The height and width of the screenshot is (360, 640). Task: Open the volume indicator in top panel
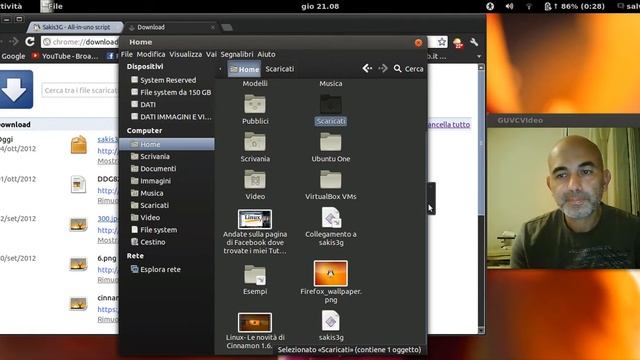pos(509,6)
